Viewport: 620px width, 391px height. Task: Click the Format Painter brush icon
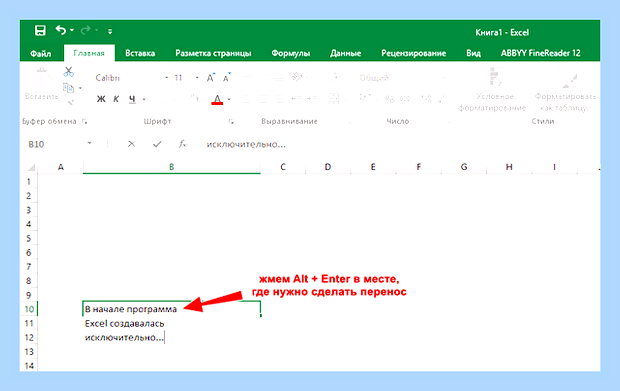70,102
